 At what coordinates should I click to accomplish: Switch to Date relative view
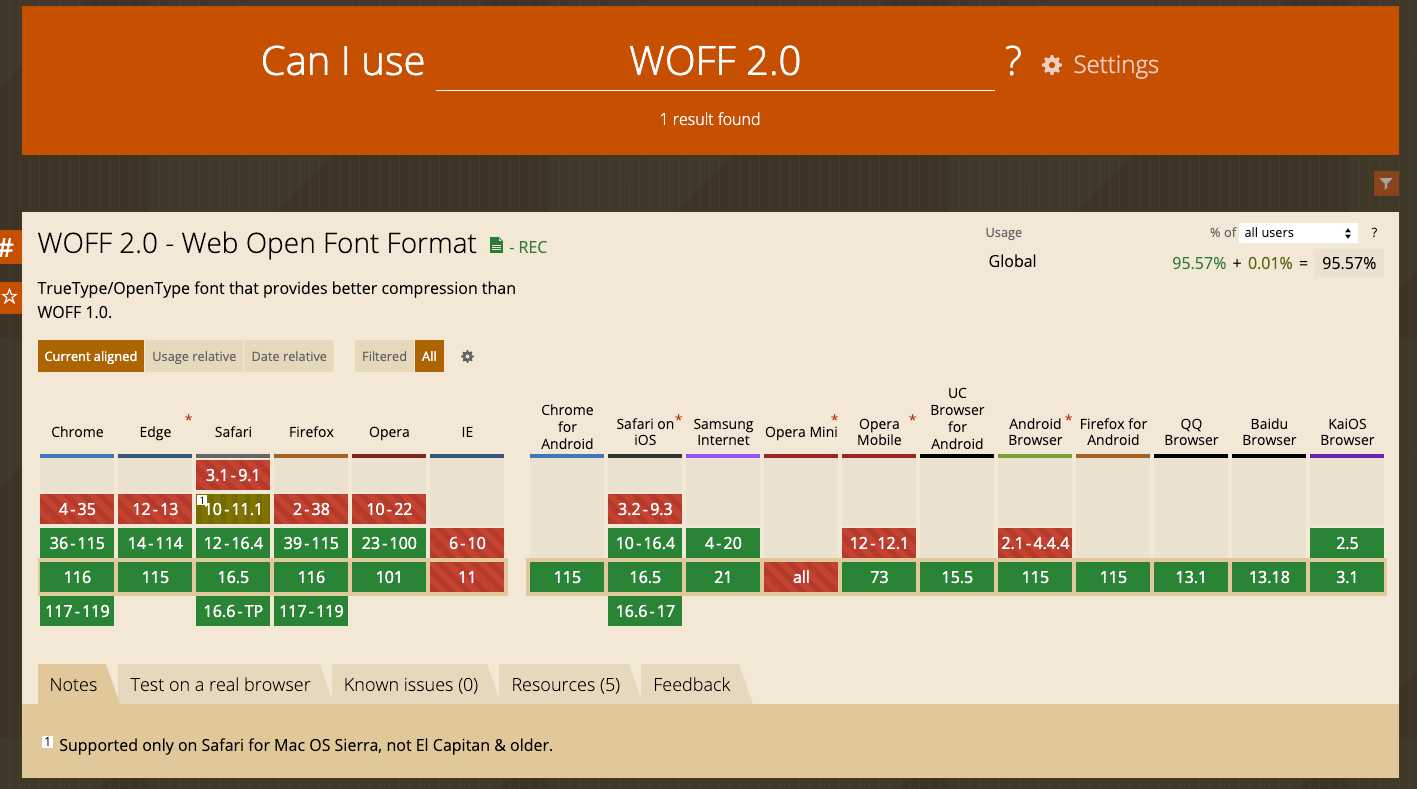point(289,356)
